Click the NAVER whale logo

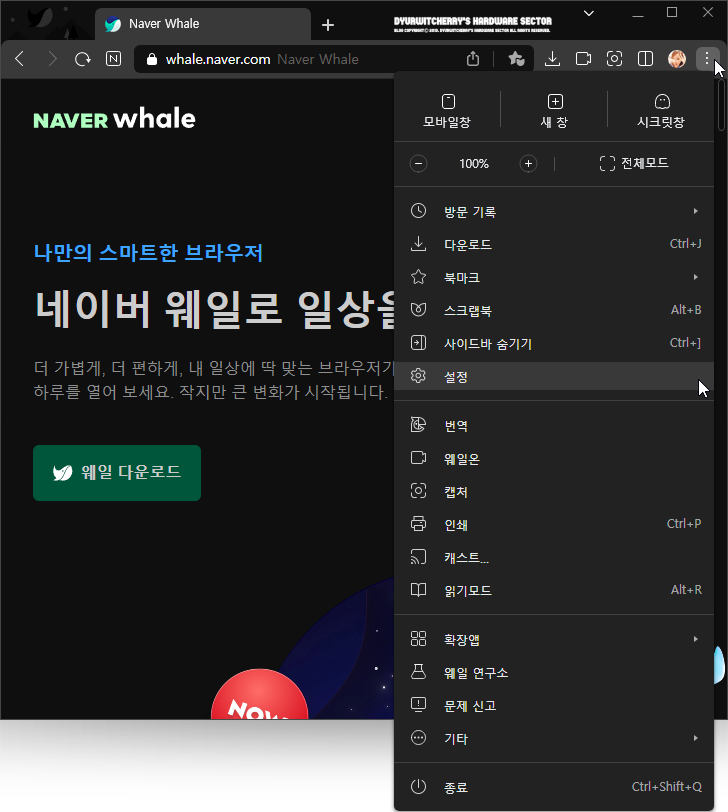(x=114, y=119)
